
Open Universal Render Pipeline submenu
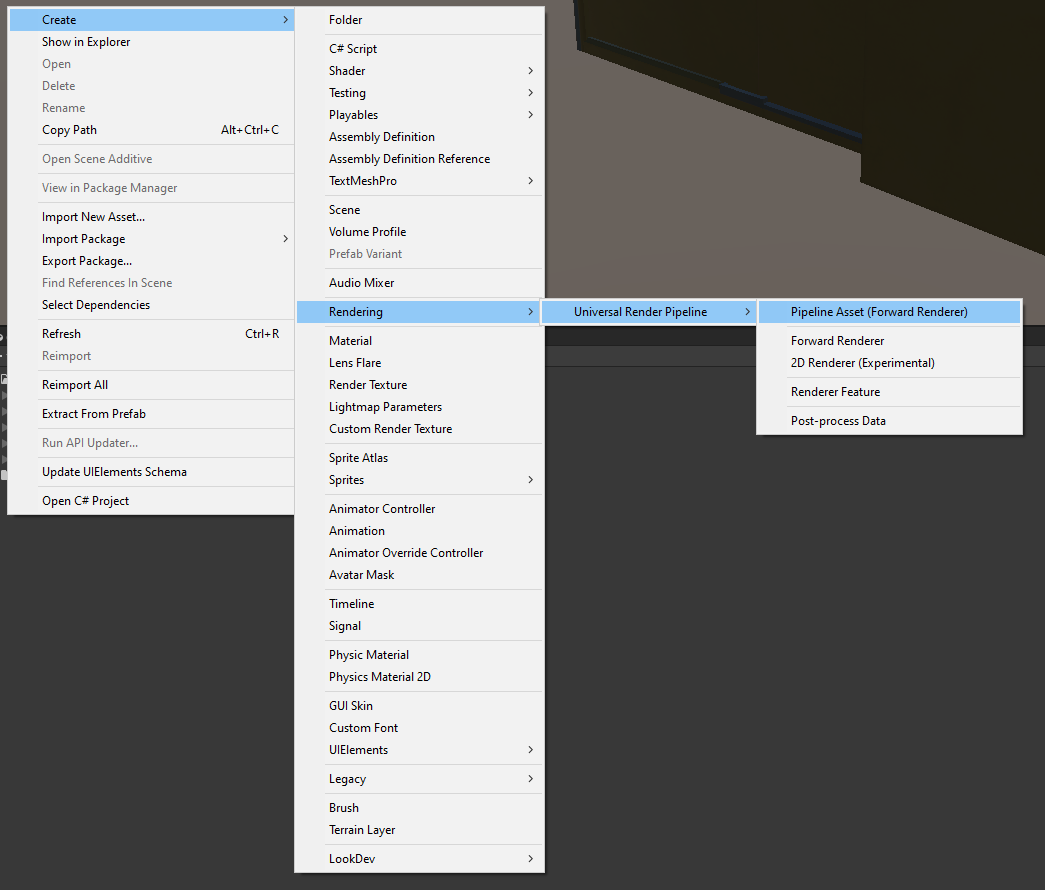pos(648,312)
